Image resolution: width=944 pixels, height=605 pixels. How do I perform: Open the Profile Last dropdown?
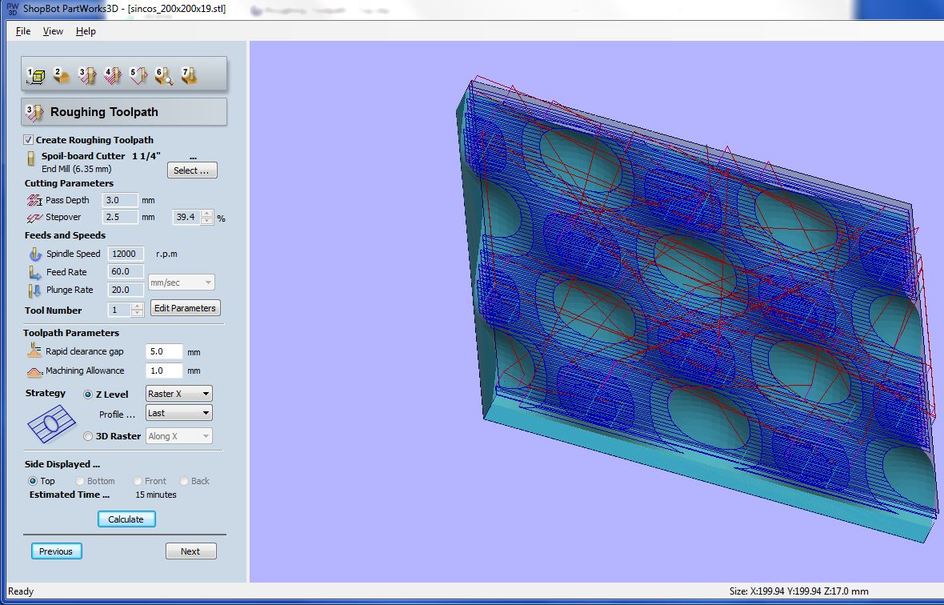(179, 413)
